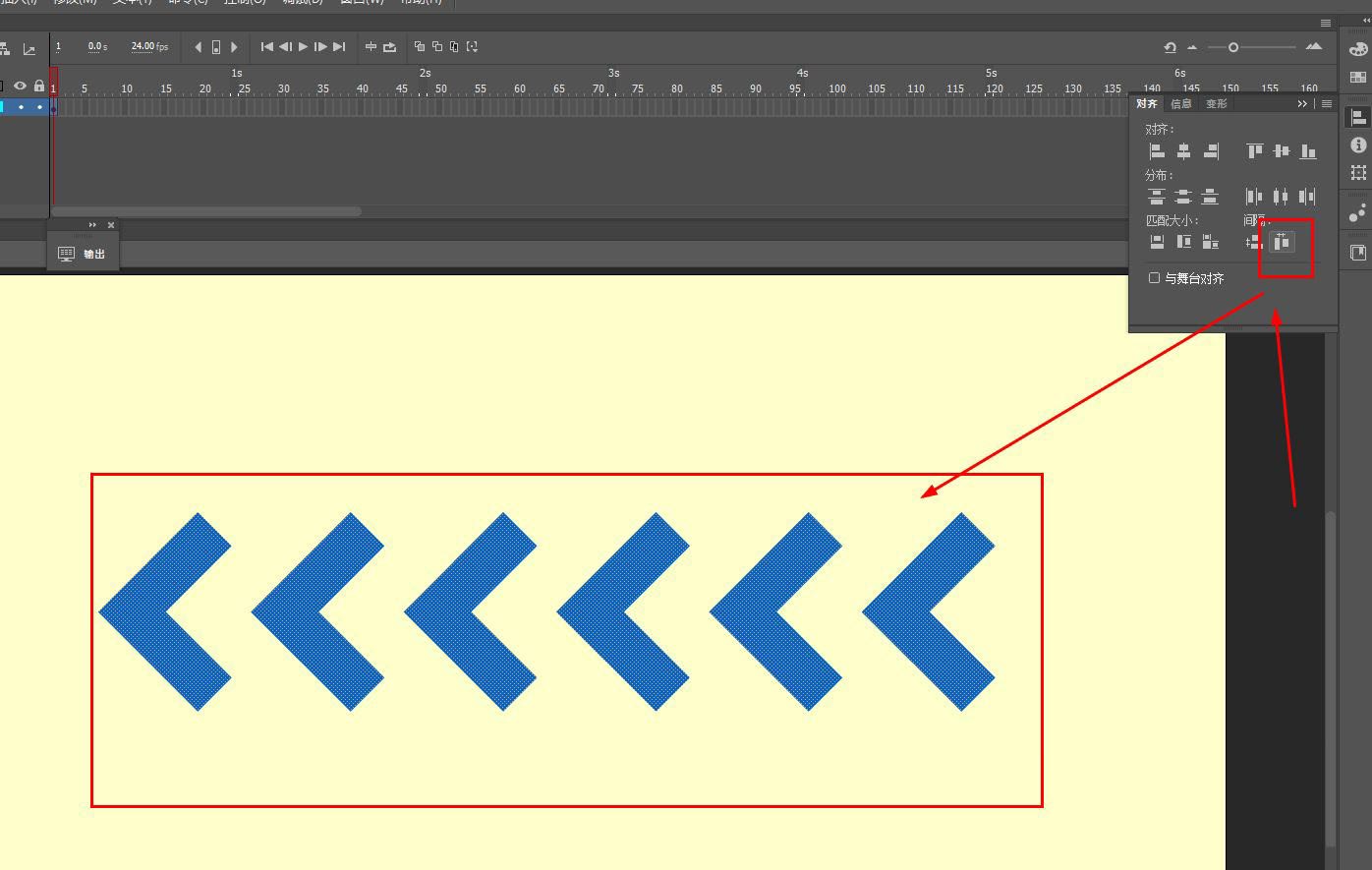Close the 输出 panel group
The image size is (1372, 870).
111,225
